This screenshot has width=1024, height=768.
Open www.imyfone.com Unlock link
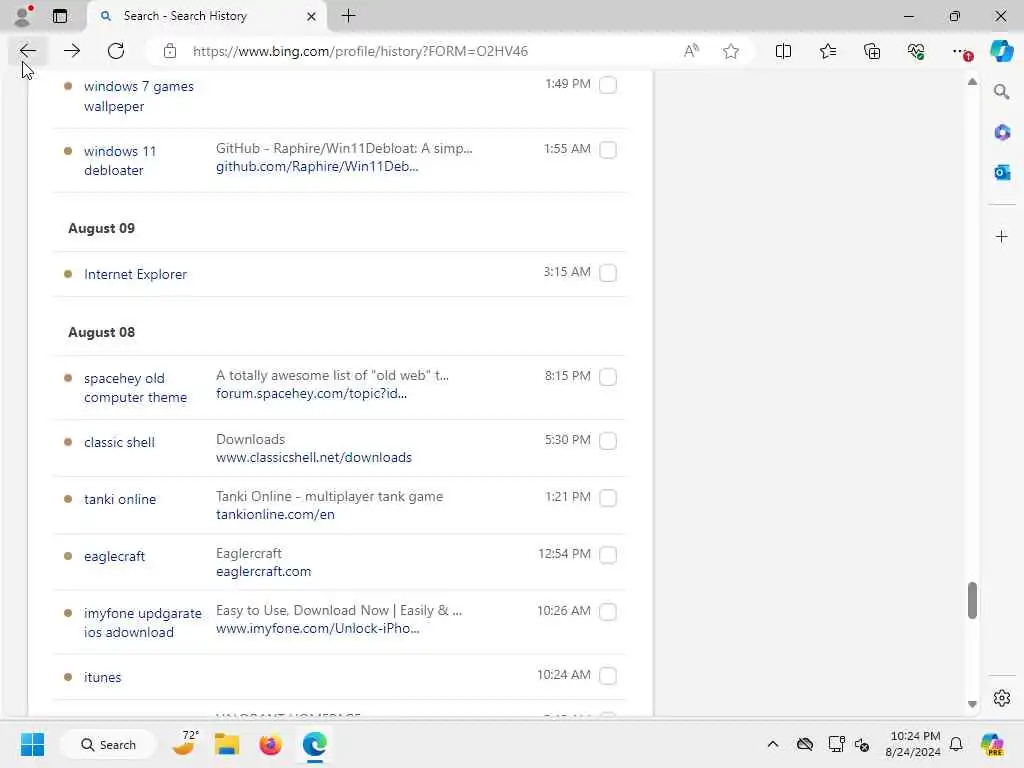click(x=317, y=628)
